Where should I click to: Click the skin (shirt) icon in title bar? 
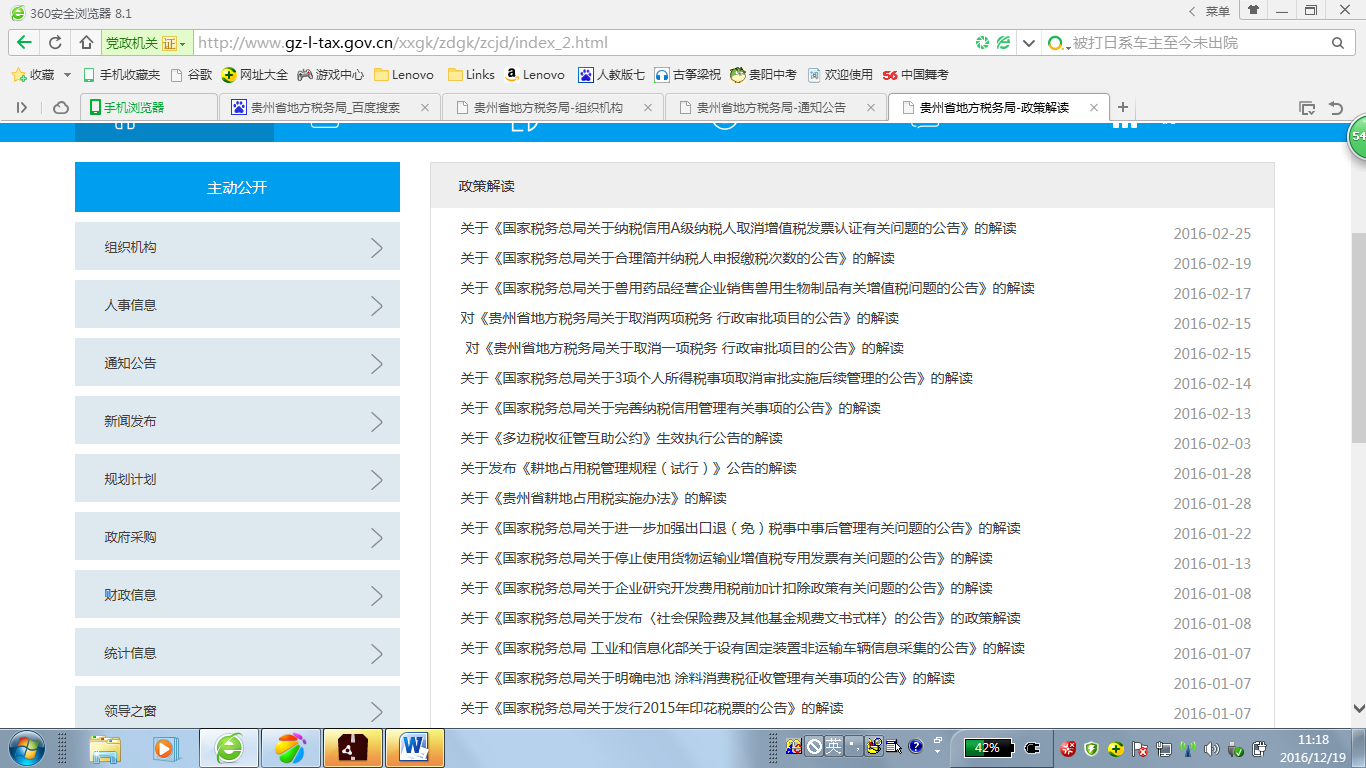(1253, 10)
